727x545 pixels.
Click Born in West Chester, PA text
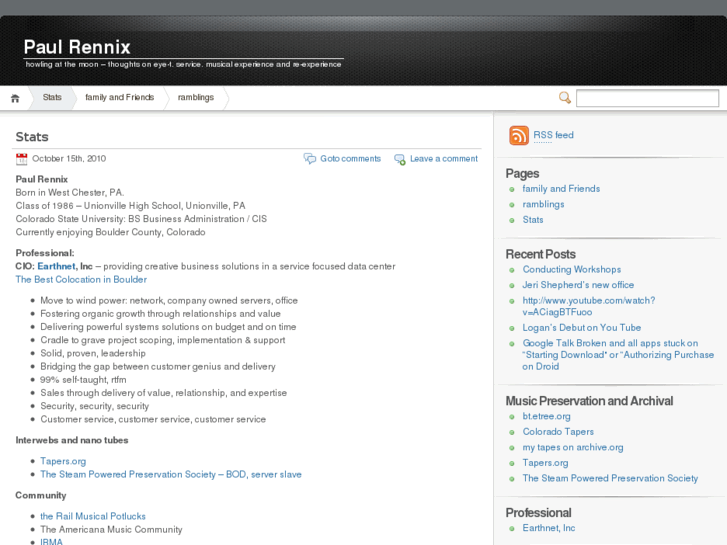click(x=70, y=192)
